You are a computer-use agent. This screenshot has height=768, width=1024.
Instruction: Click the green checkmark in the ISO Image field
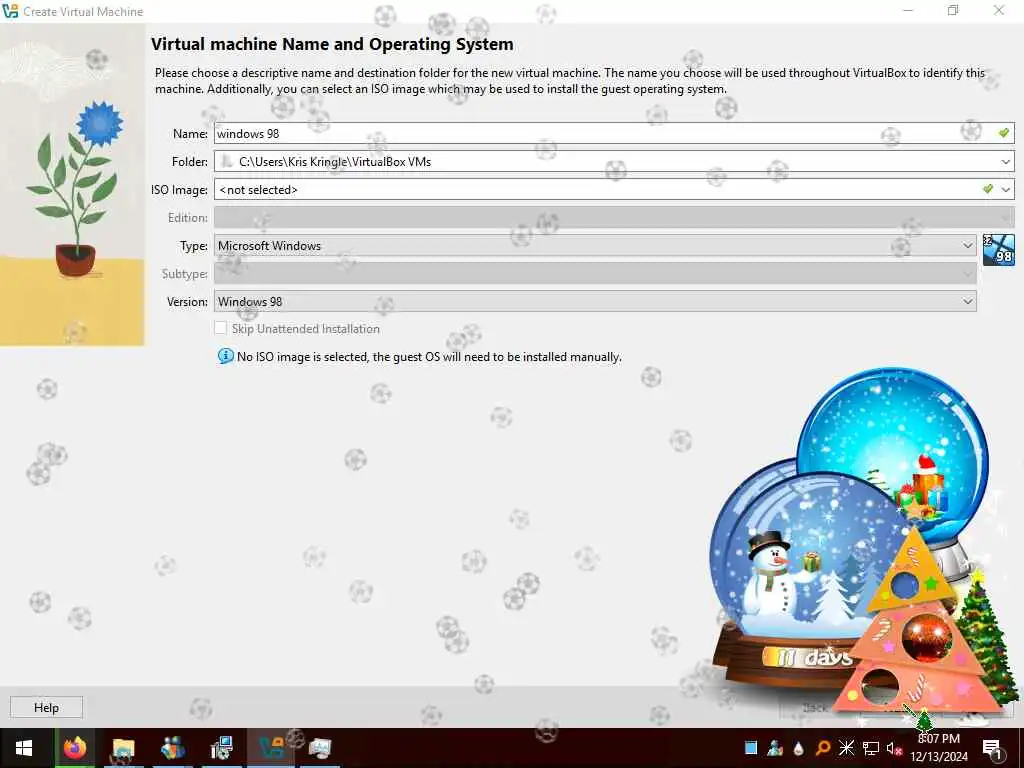point(987,189)
